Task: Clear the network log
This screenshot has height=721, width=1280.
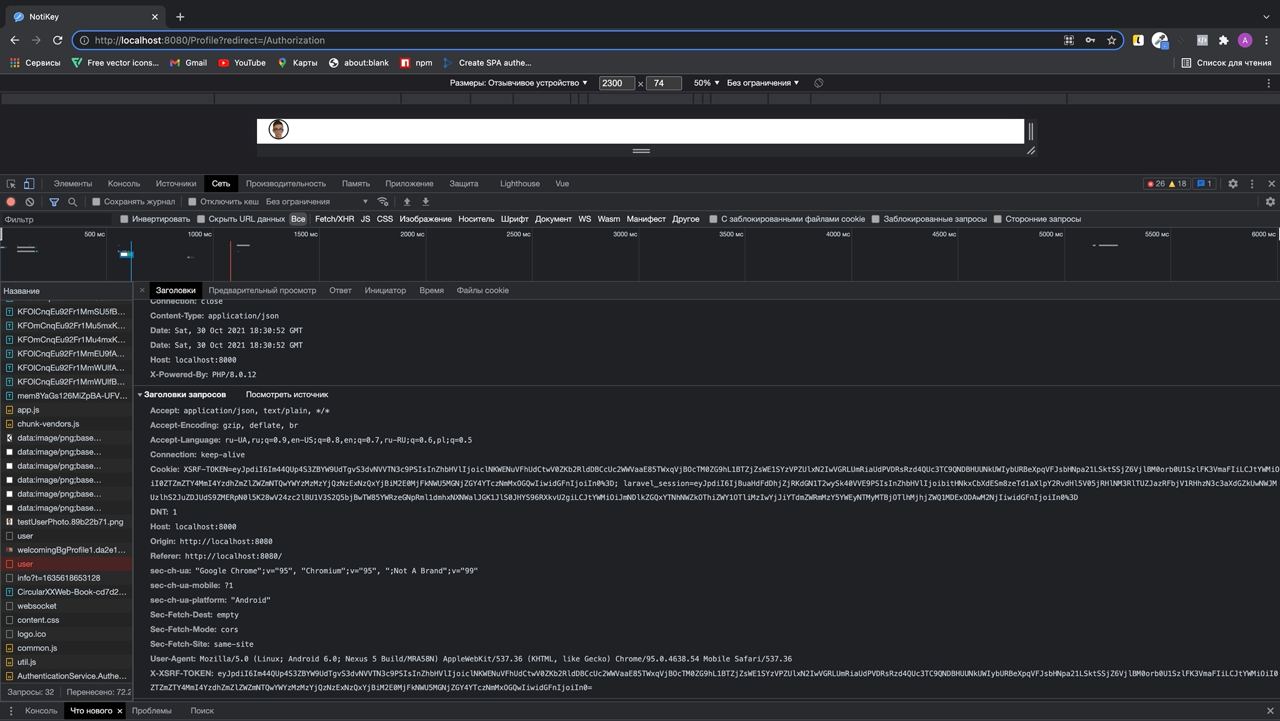Action: coord(30,202)
